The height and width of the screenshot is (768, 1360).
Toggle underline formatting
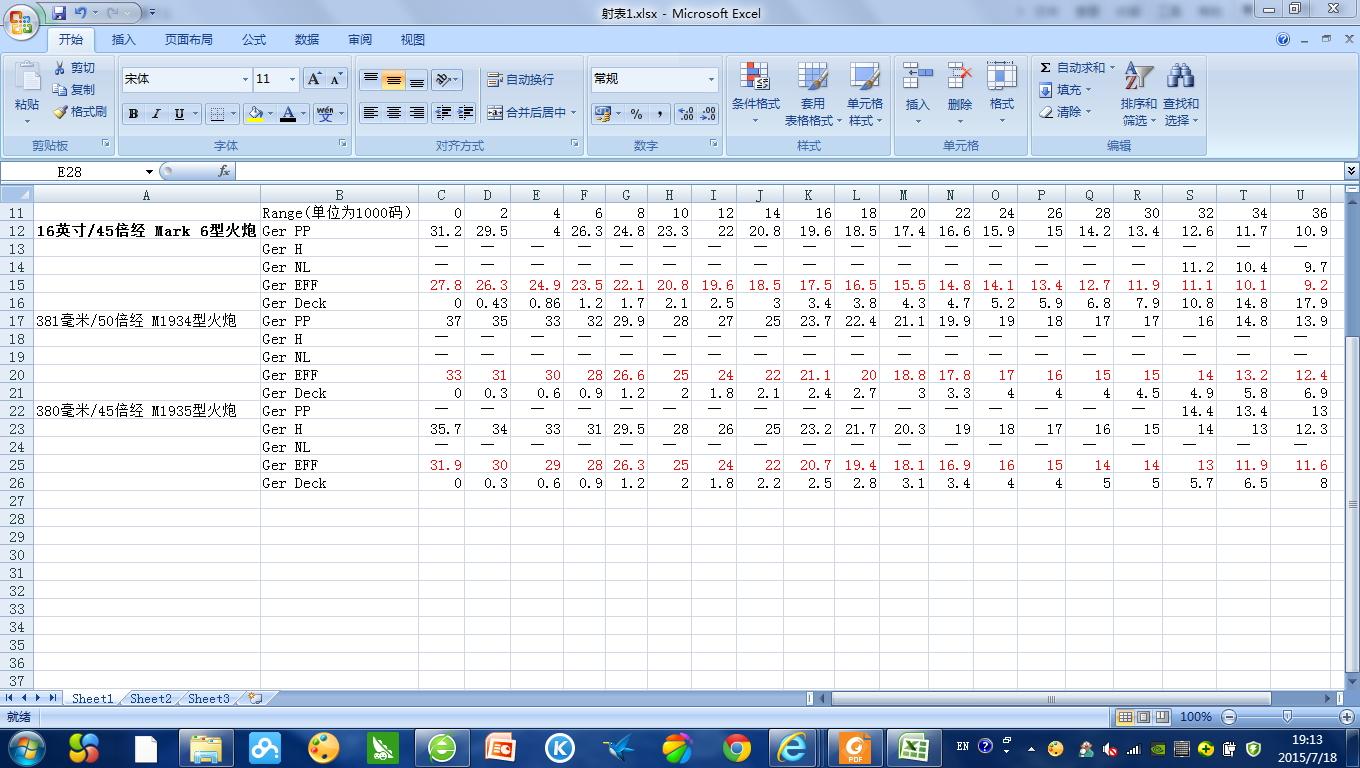(x=179, y=114)
